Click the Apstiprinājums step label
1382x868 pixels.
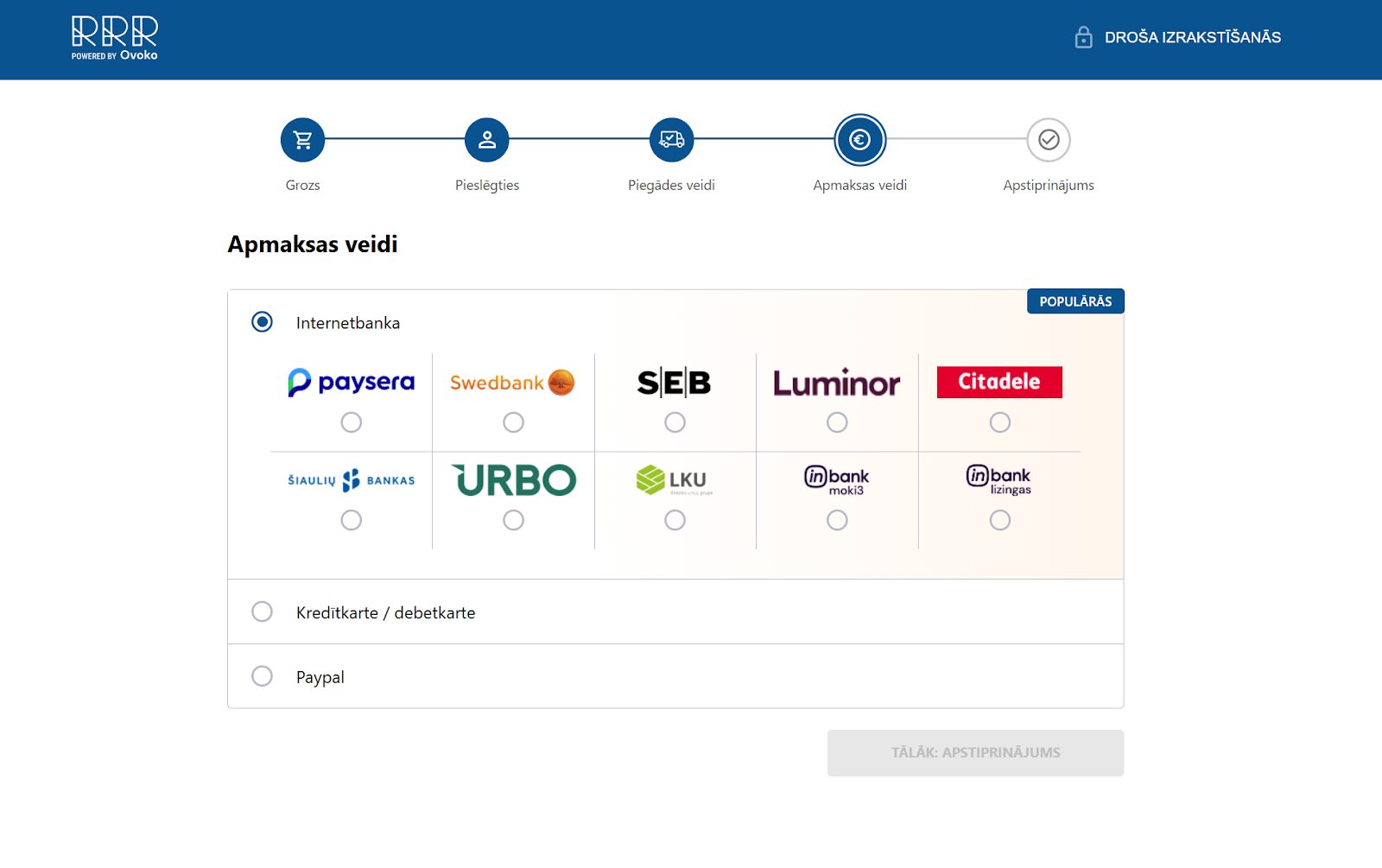click(x=1049, y=186)
